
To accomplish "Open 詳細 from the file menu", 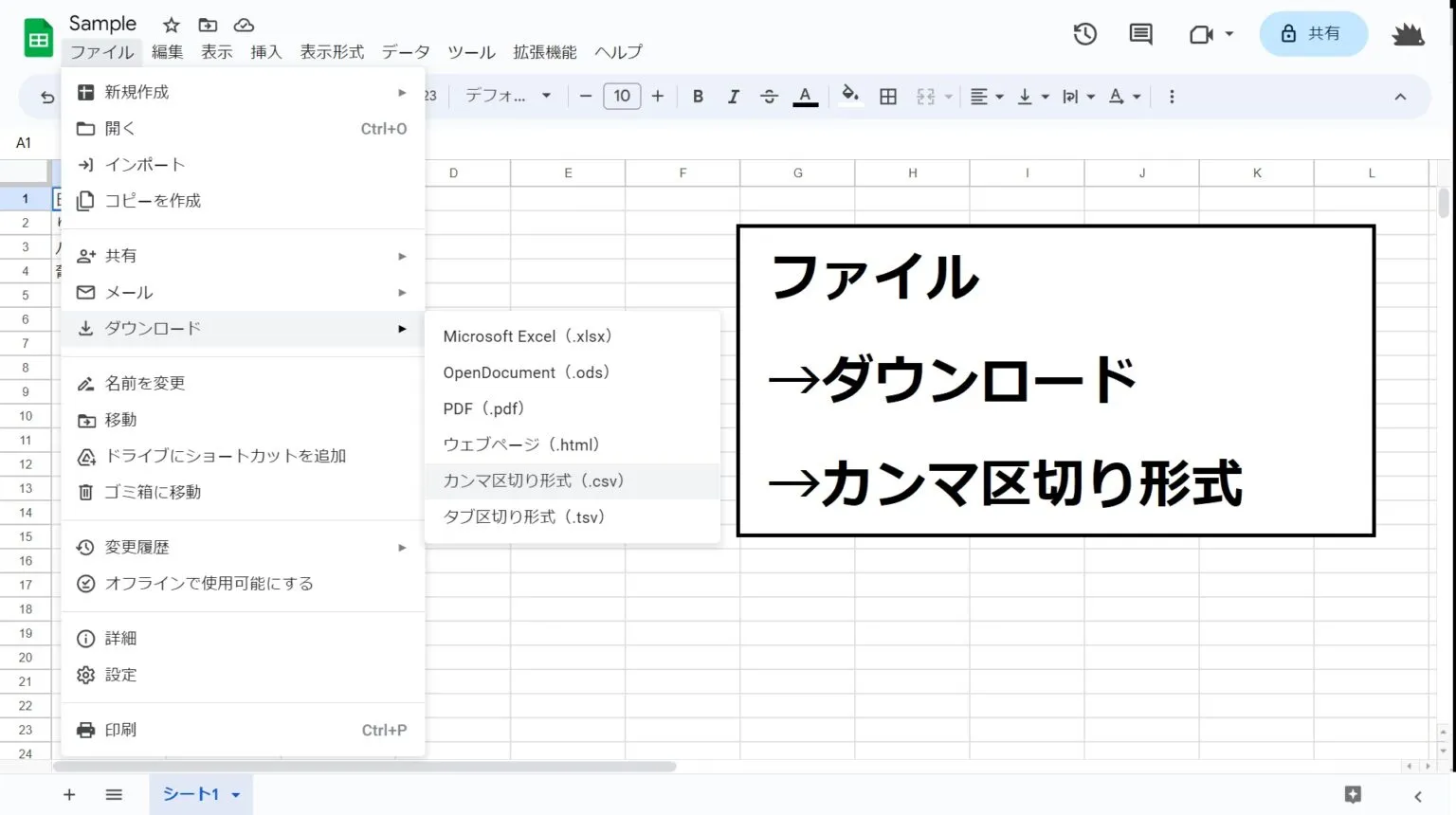I will click(x=243, y=638).
